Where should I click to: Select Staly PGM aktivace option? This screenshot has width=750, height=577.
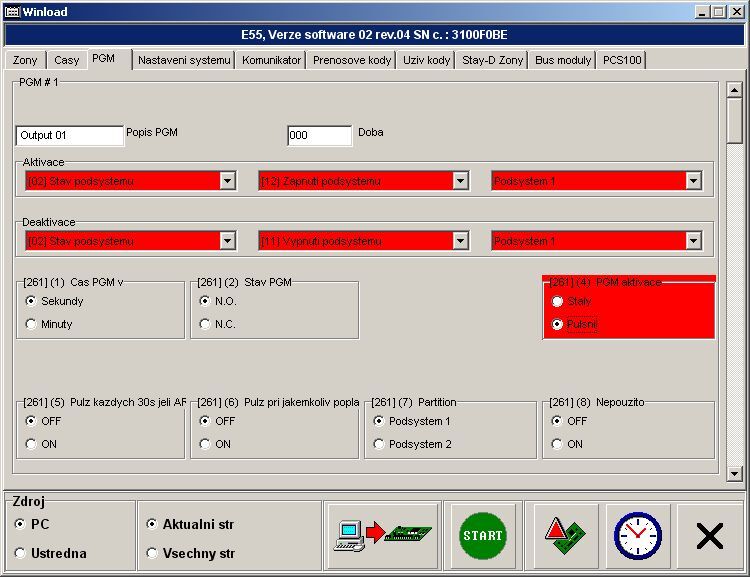[558, 301]
